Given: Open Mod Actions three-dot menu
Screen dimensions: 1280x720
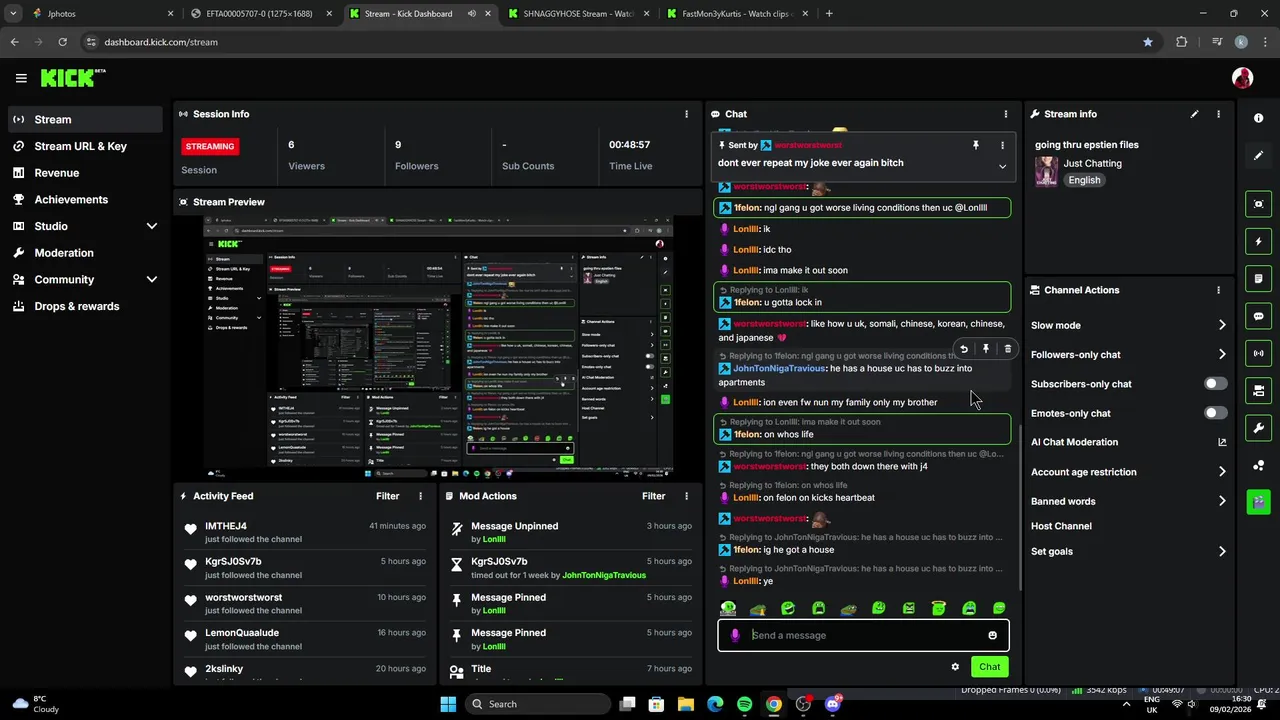Looking at the screenshot, I should (x=686, y=496).
